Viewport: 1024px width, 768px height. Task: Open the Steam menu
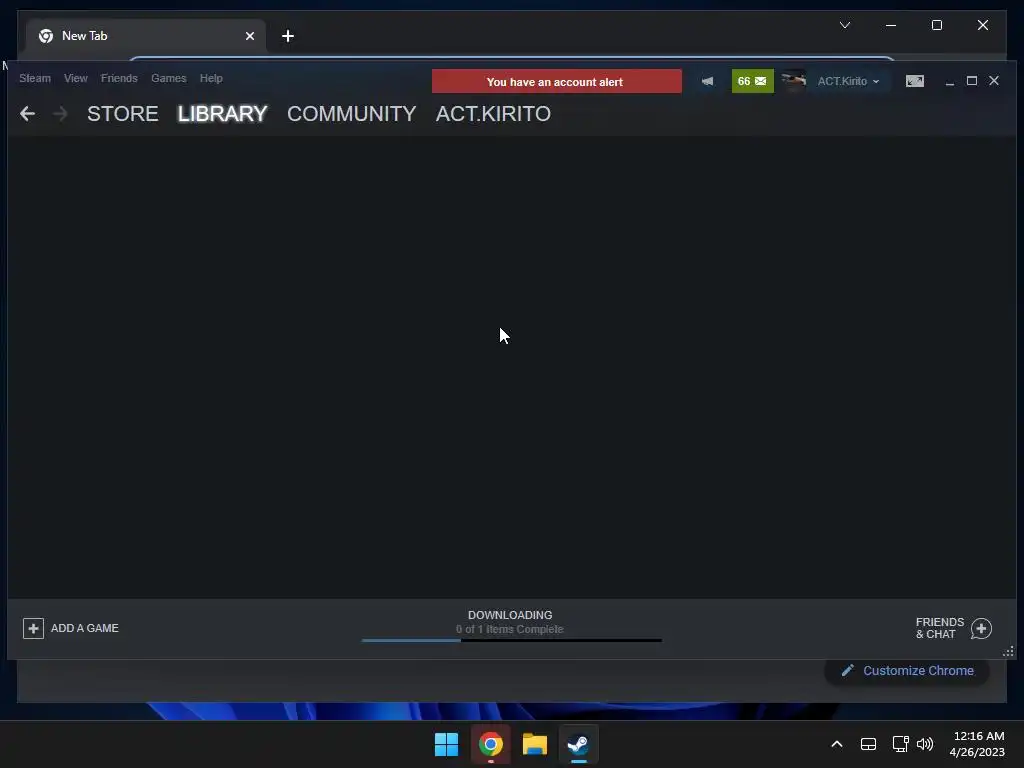[35, 78]
